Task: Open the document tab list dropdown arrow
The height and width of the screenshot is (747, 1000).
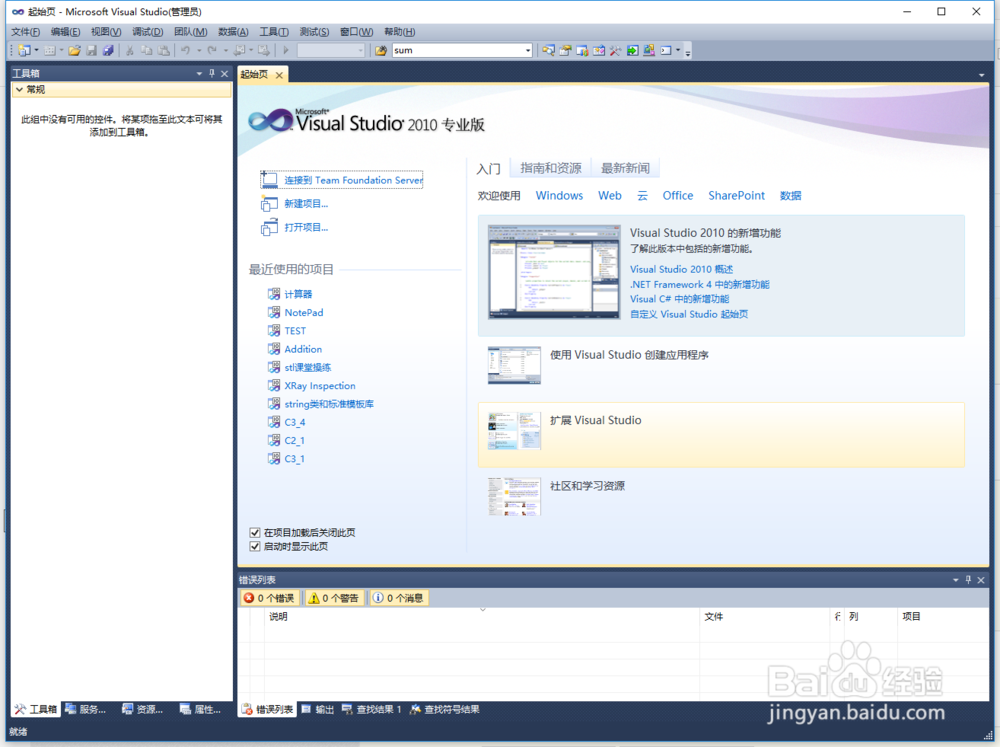Action: tap(982, 75)
